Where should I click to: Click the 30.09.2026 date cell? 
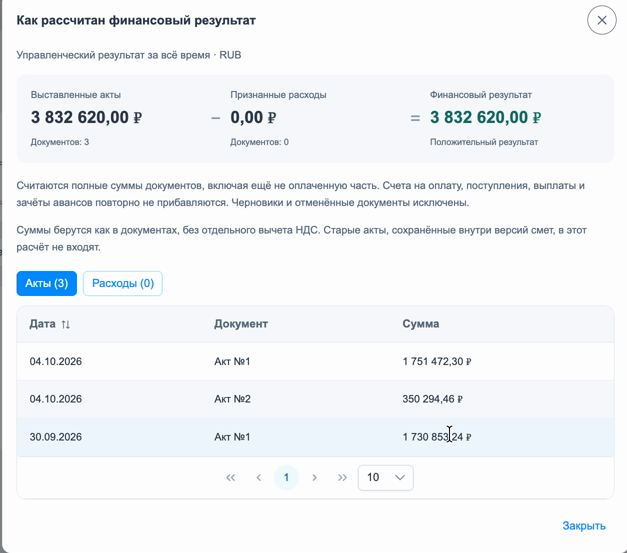click(x=56, y=437)
